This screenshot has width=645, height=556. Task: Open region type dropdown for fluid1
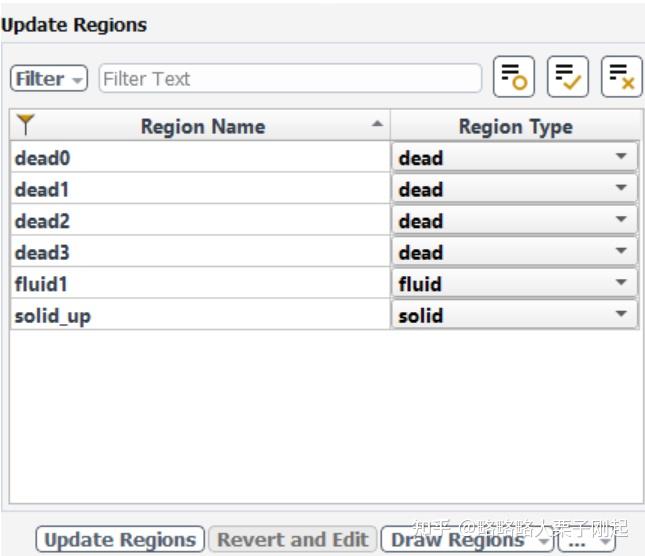click(515, 284)
